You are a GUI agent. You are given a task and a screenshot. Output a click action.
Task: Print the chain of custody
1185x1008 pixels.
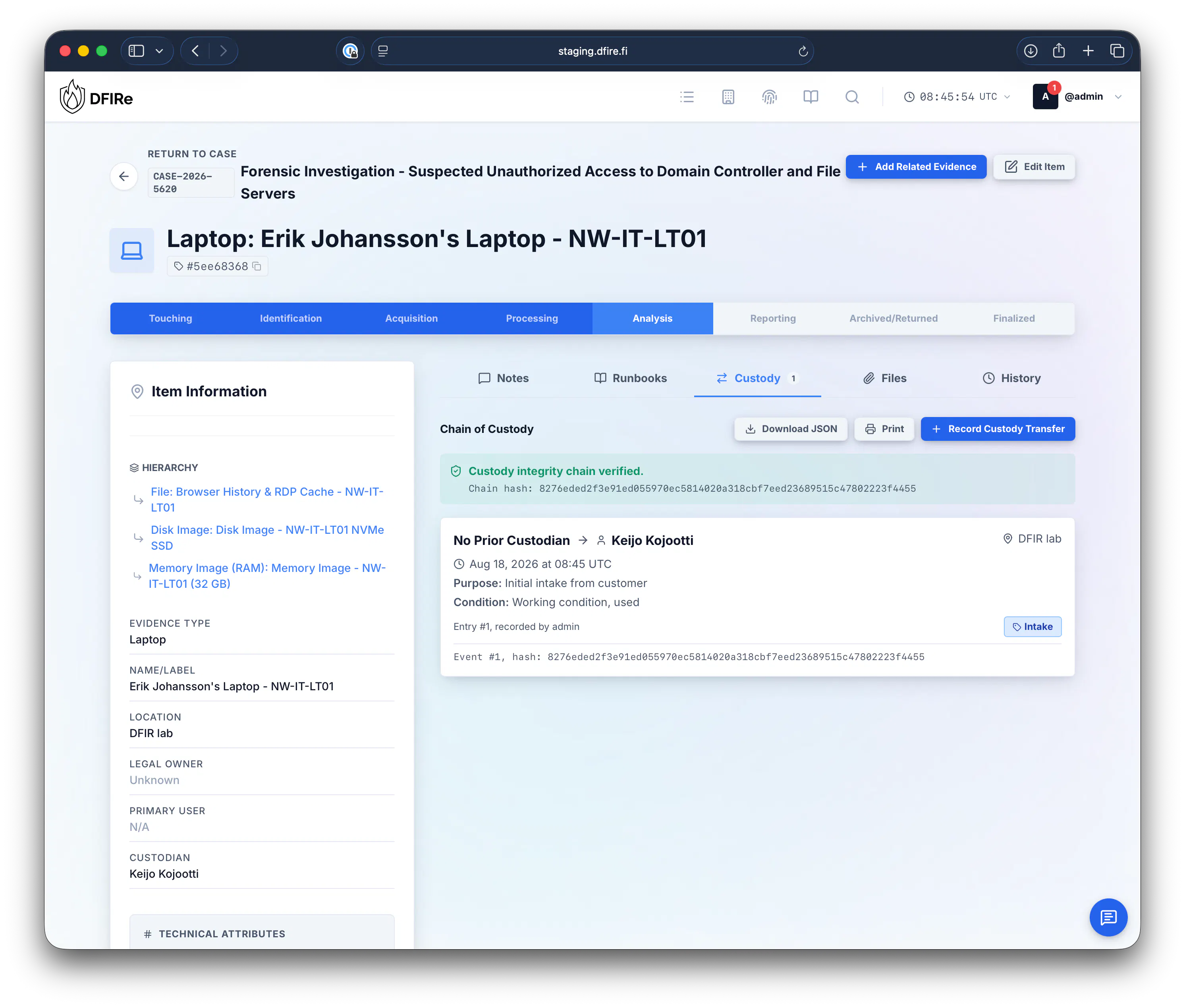[x=884, y=429]
